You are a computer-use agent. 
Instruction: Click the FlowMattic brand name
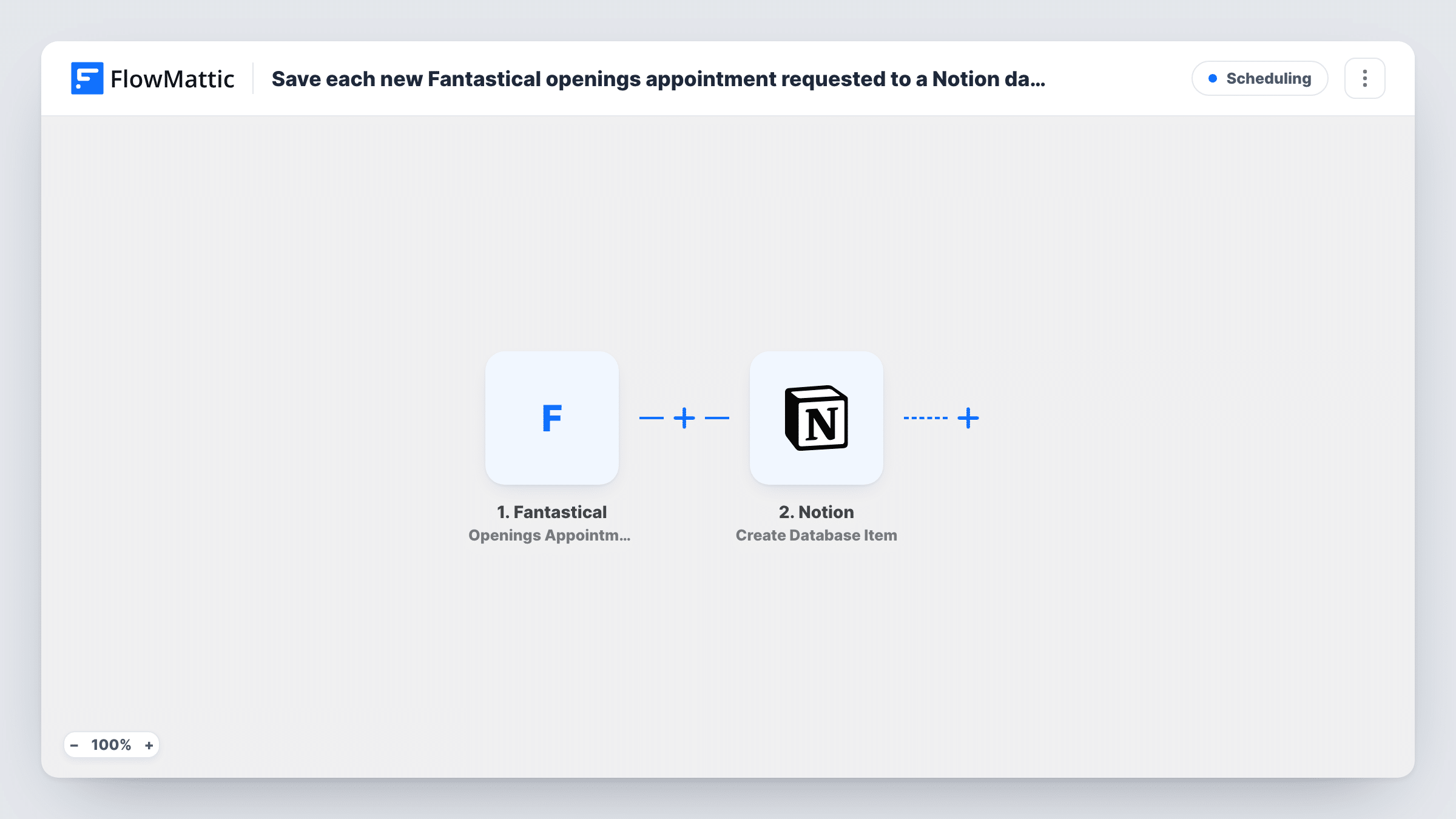172,79
